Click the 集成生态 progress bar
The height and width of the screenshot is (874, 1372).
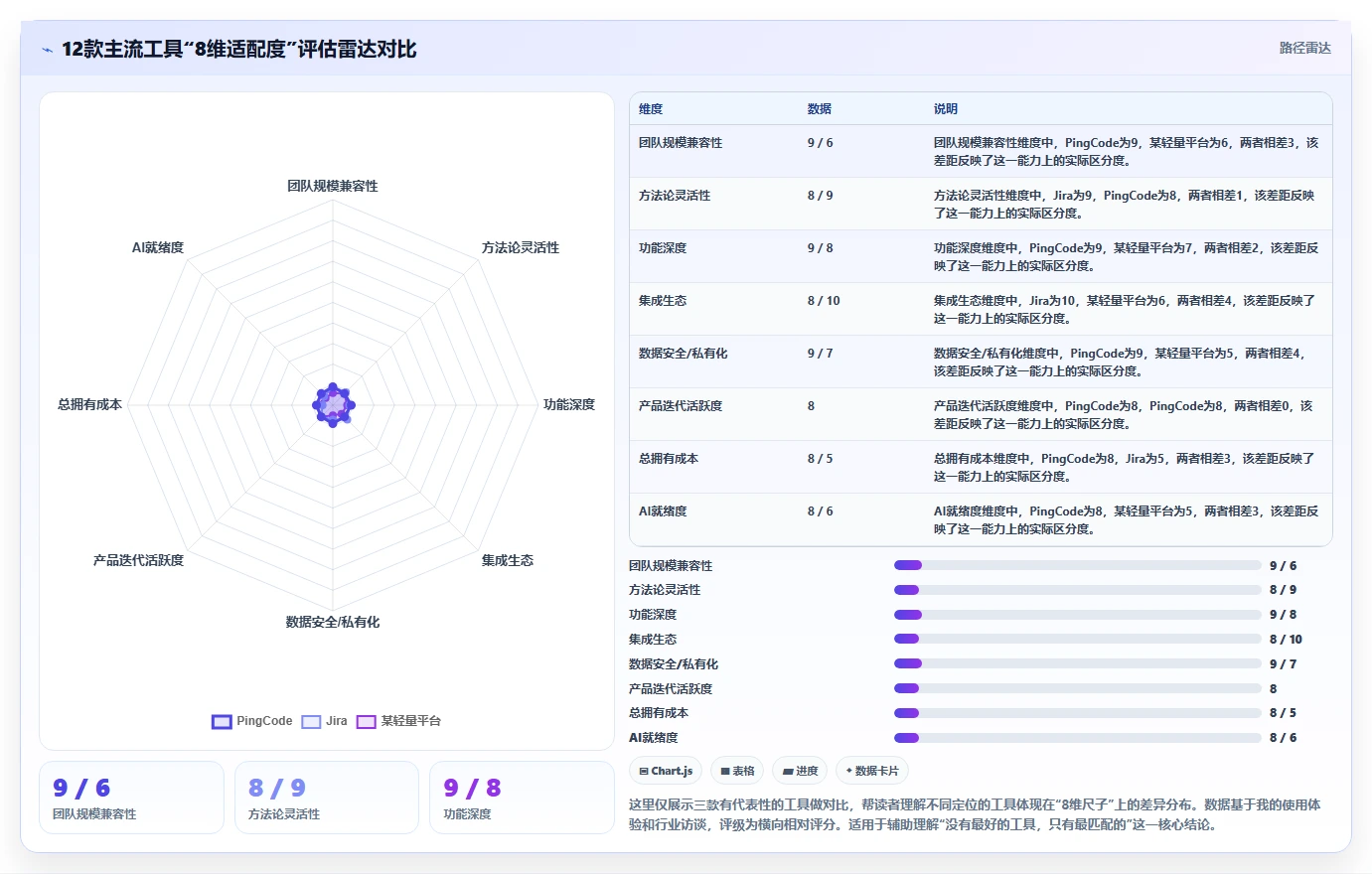click(1077, 639)
